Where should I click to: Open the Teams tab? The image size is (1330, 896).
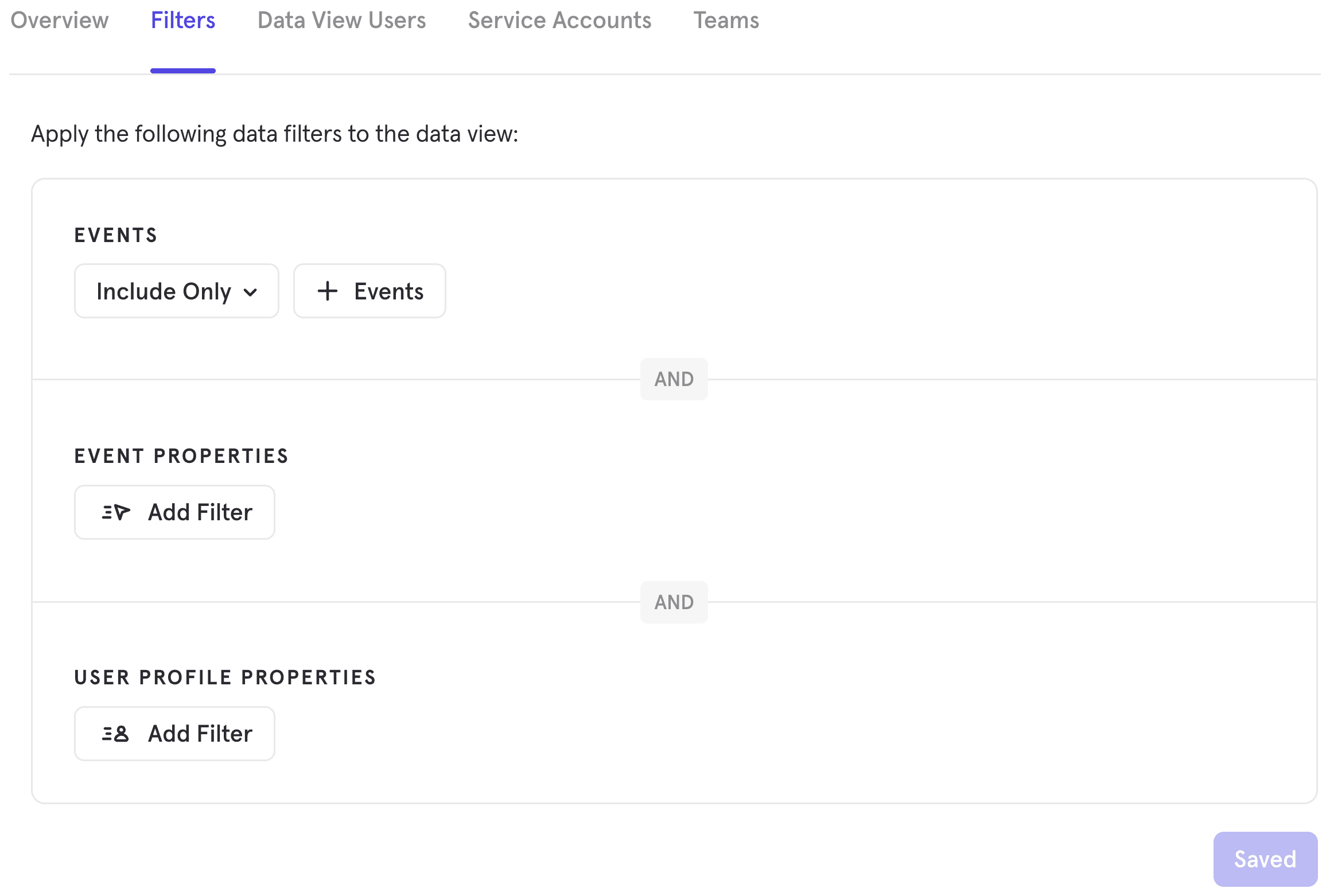(726, 21)
